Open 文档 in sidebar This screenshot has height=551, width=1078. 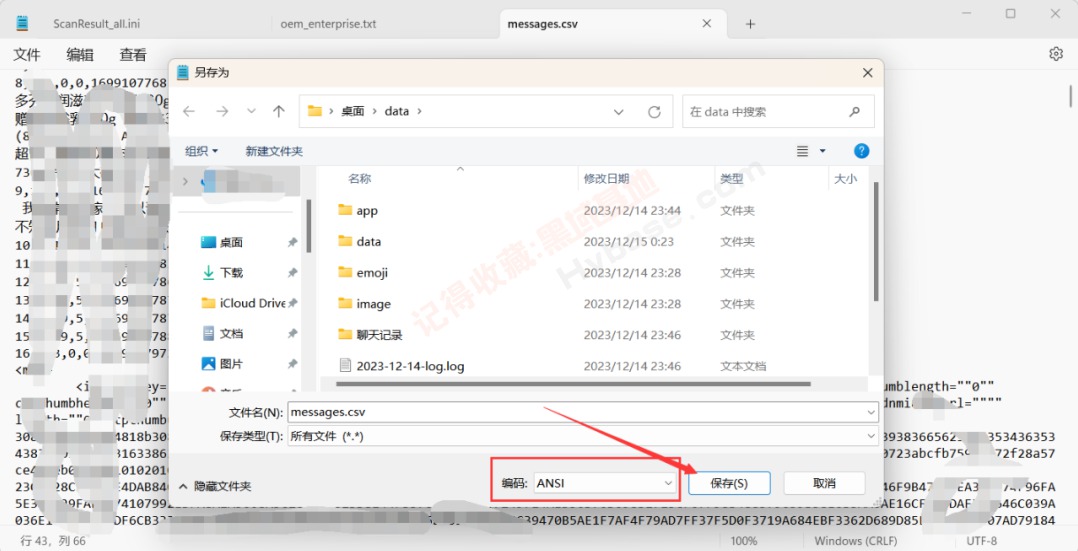pos(231,334)
